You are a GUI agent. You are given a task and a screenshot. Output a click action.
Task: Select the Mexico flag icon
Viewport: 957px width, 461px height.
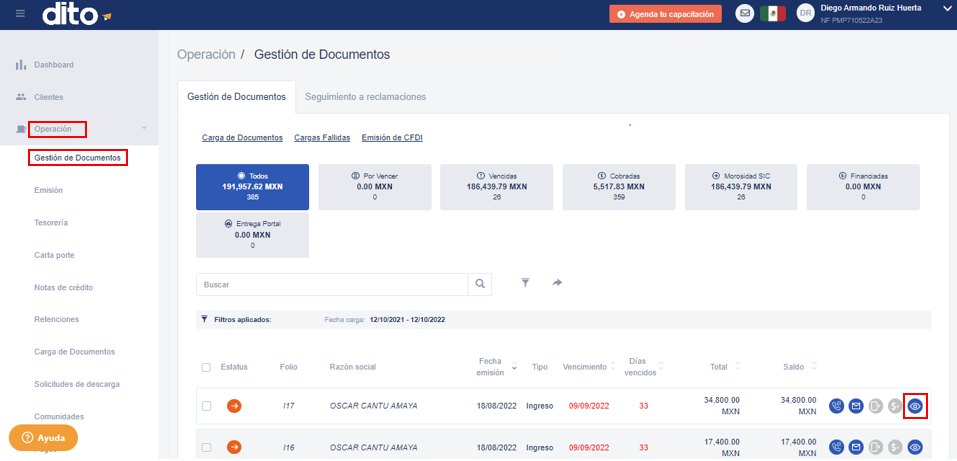coord(772,14)
